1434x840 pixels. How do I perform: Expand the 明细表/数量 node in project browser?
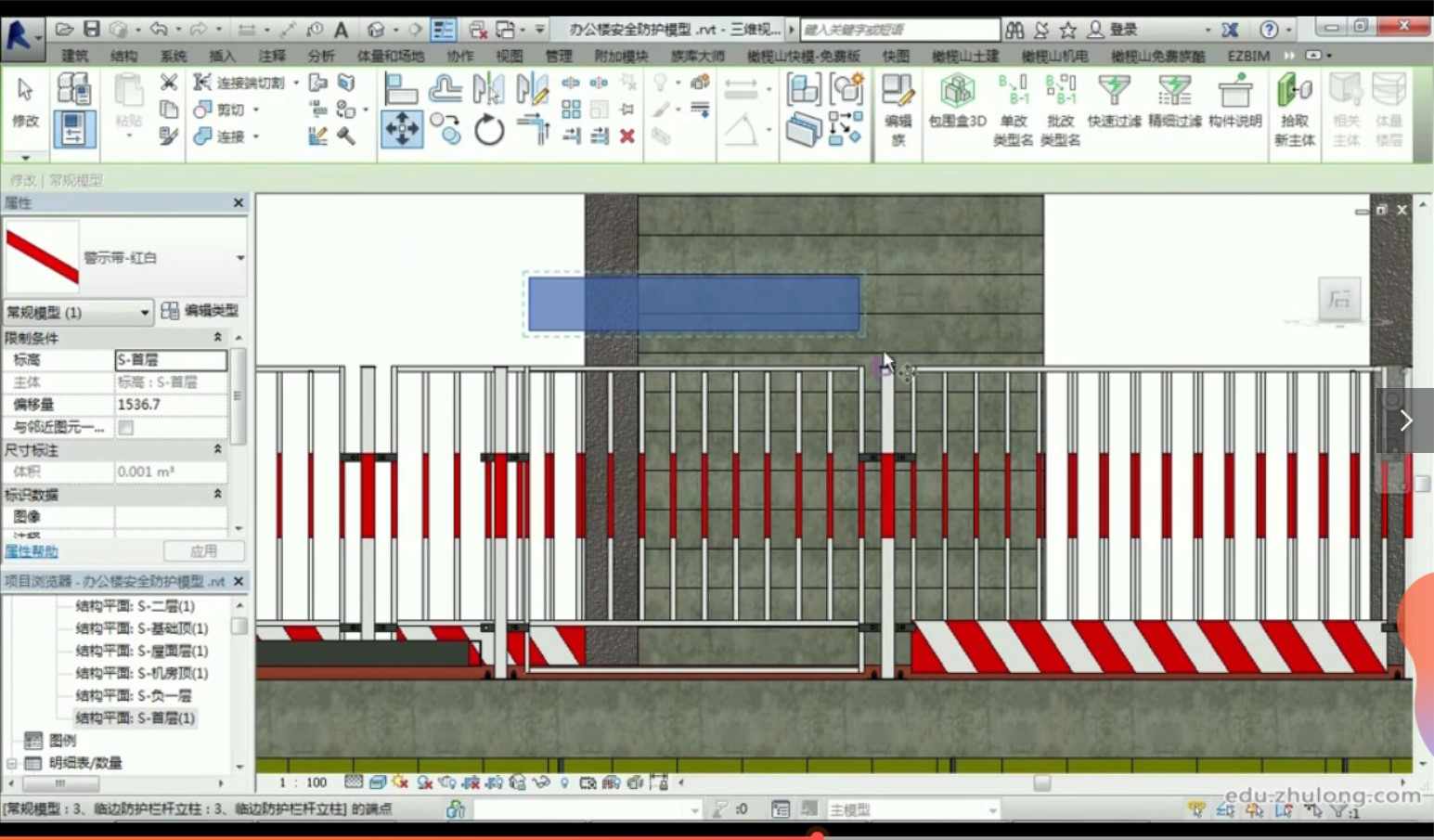click(x=11, y=763)
